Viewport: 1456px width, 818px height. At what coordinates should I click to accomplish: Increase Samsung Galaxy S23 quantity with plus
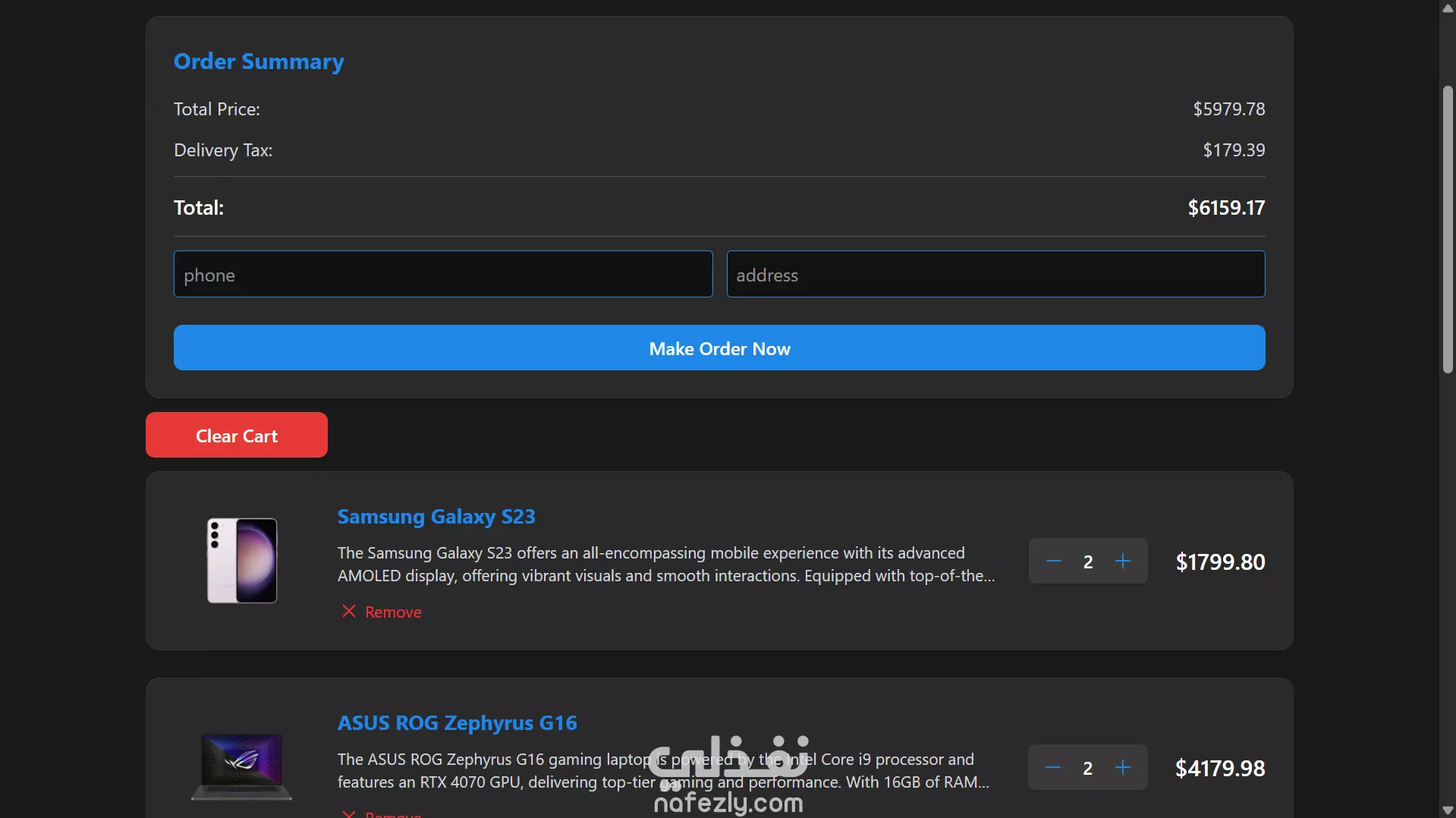coord(1123,562)
